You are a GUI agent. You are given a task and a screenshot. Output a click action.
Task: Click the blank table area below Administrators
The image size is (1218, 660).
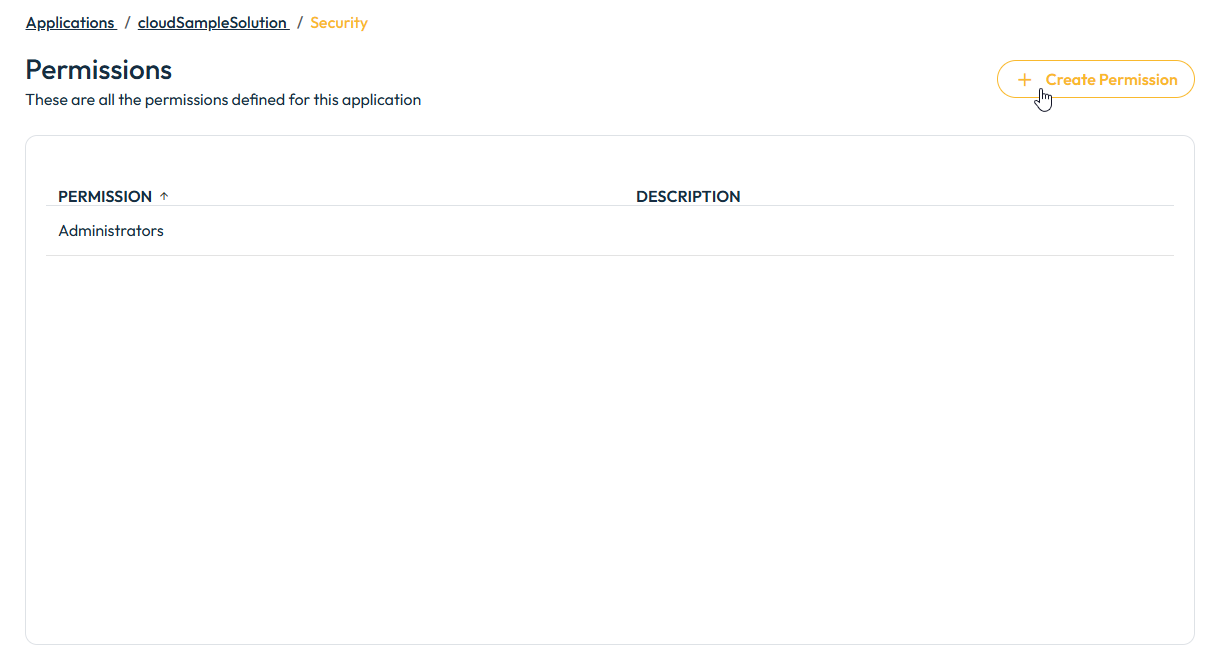point(608,440)
